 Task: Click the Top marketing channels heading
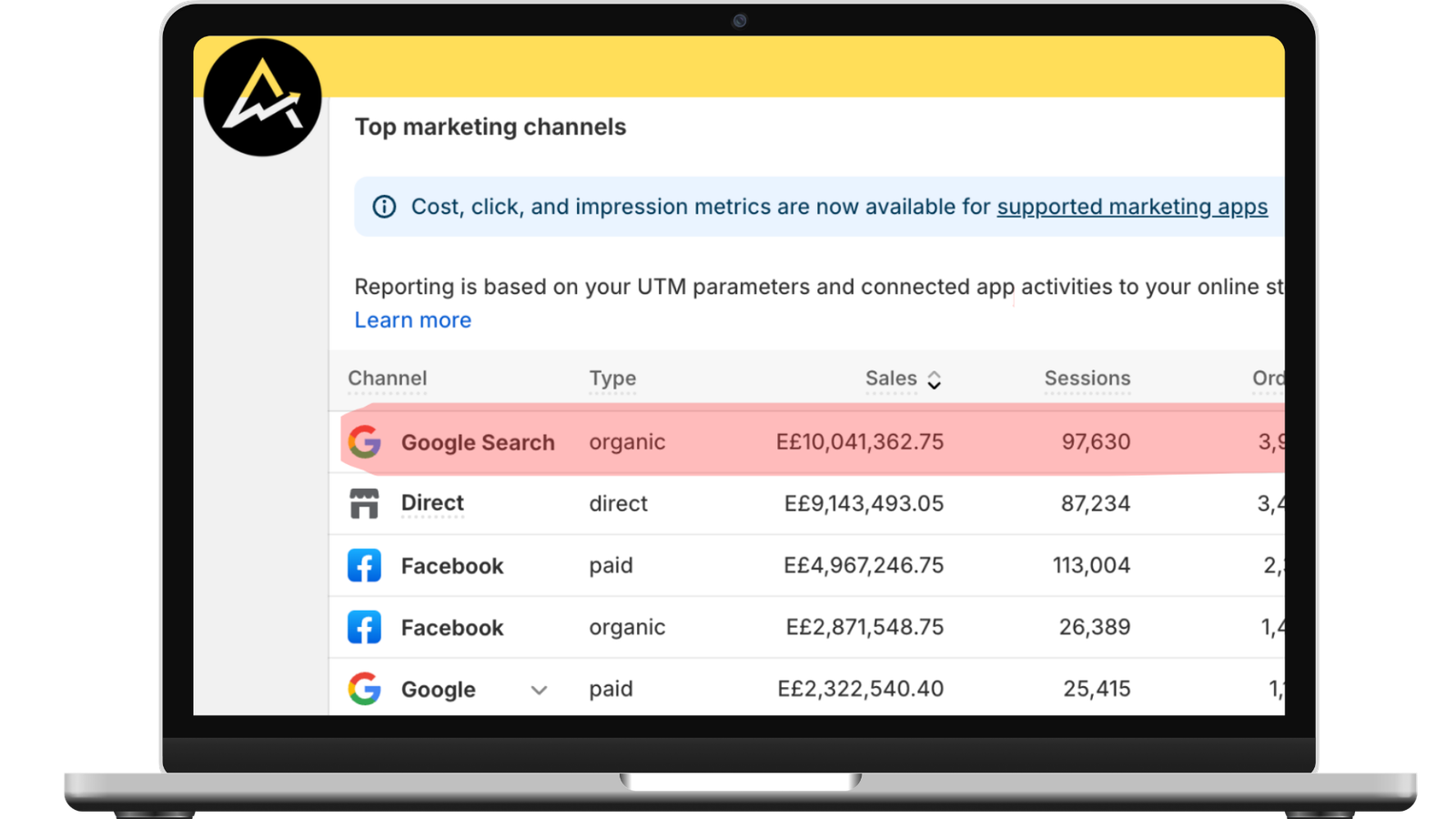click(x=490, y=127)
